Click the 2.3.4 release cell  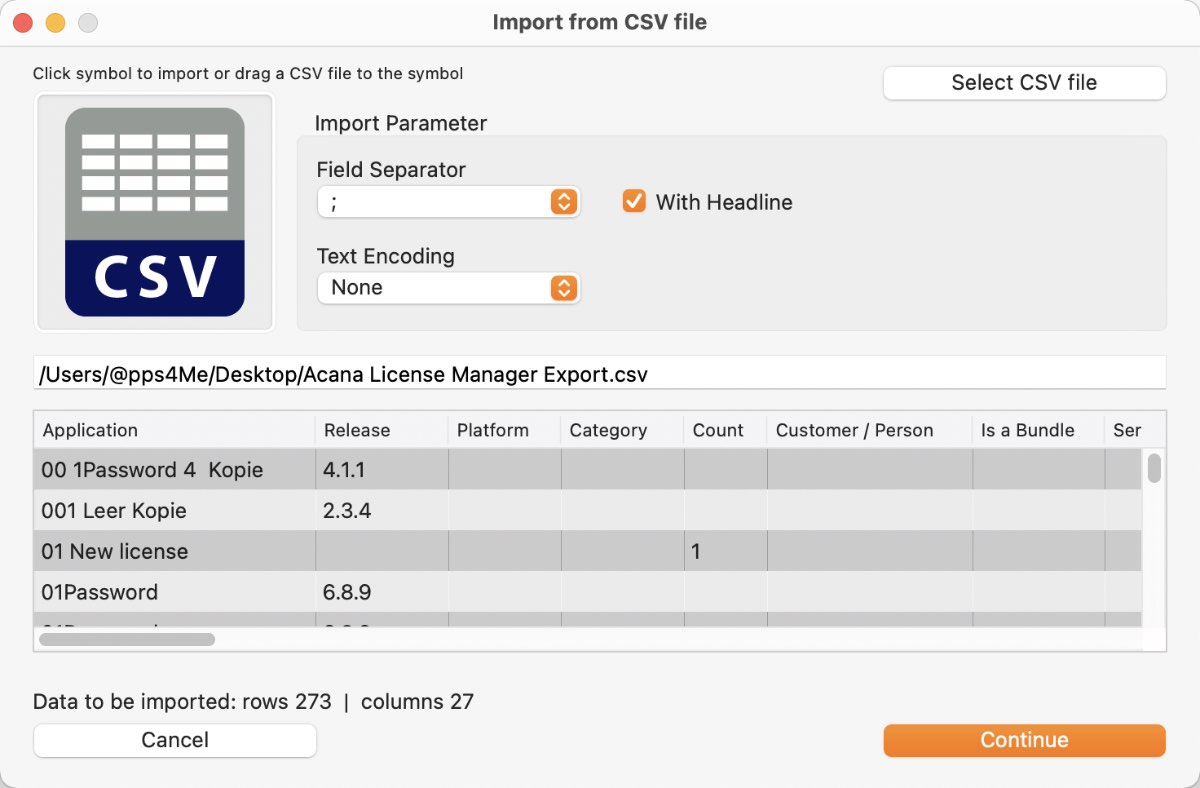click(x=381, y=510)
